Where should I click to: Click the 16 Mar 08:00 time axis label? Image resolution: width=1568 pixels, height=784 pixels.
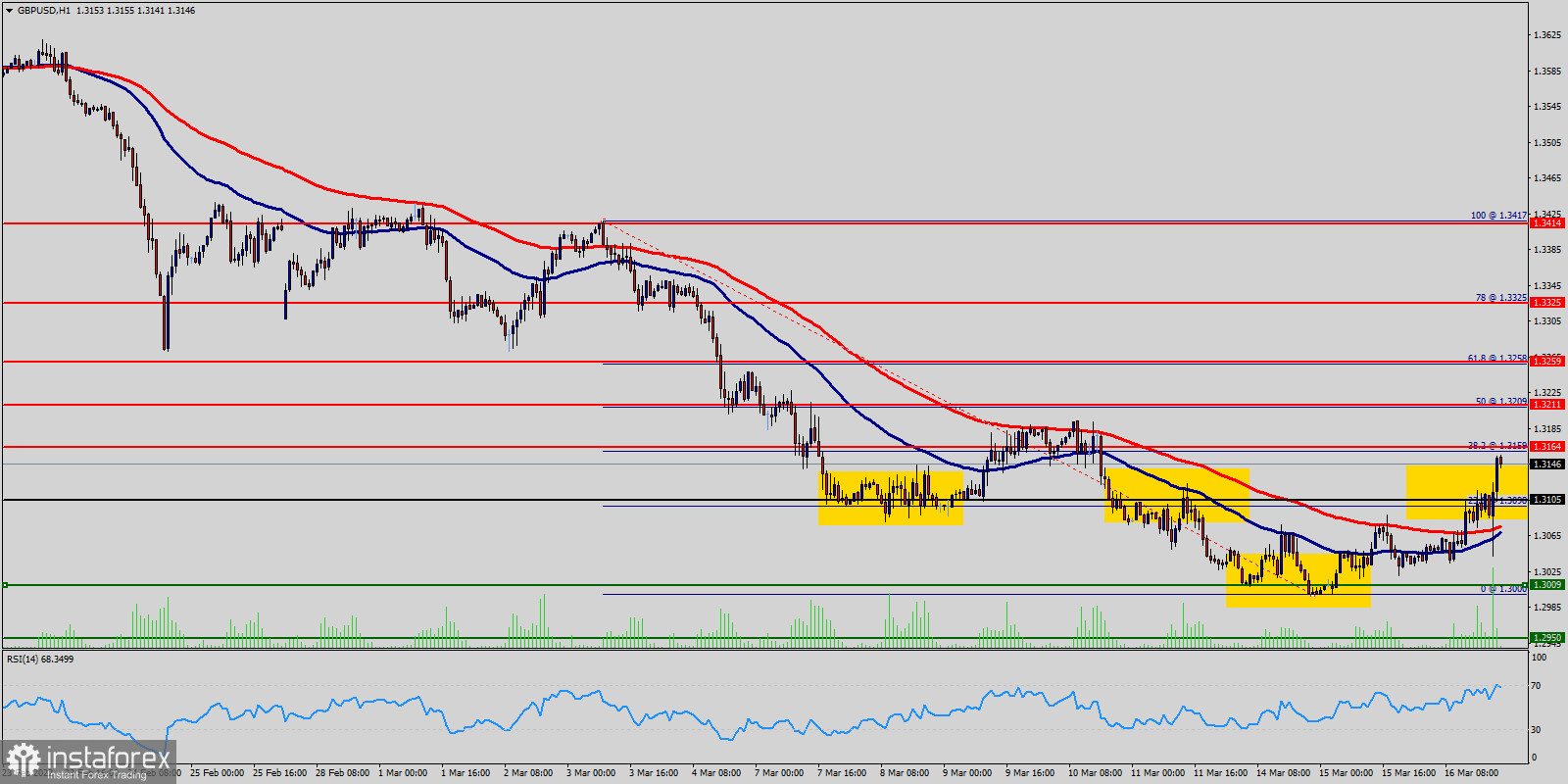(1471, 773)
